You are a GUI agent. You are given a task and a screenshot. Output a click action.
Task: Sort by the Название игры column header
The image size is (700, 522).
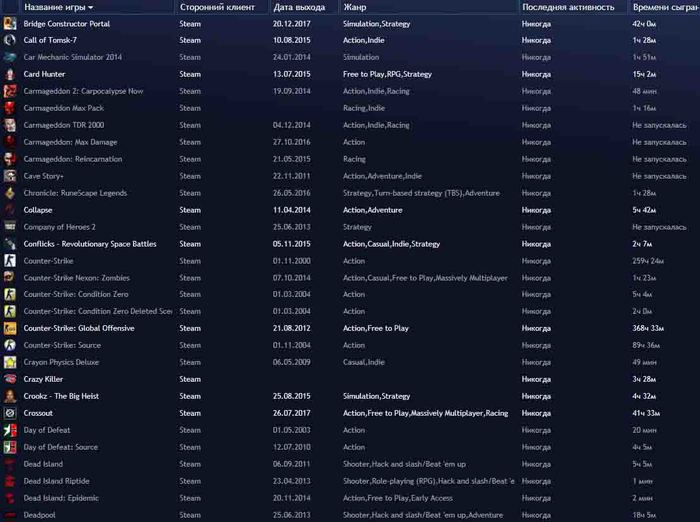point(97,7)
